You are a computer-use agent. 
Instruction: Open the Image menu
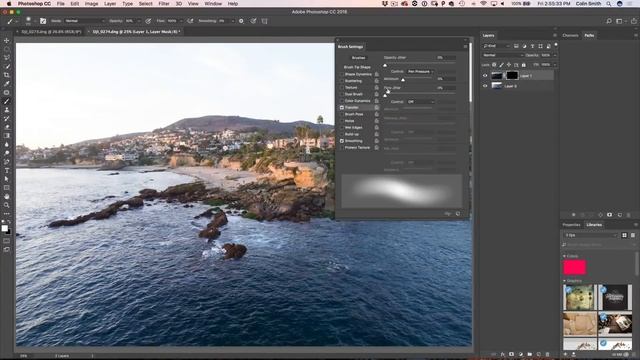[x=91, y=4]
